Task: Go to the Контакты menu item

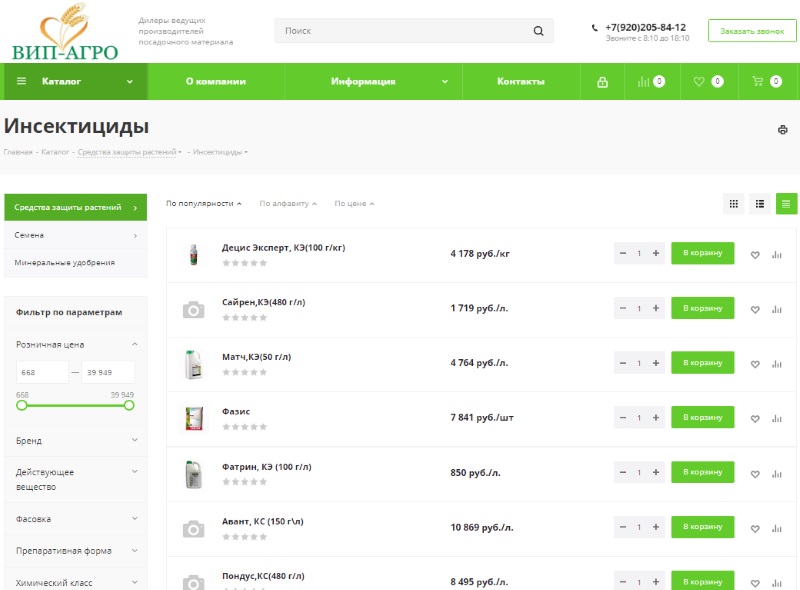Action: click(520, 82)
